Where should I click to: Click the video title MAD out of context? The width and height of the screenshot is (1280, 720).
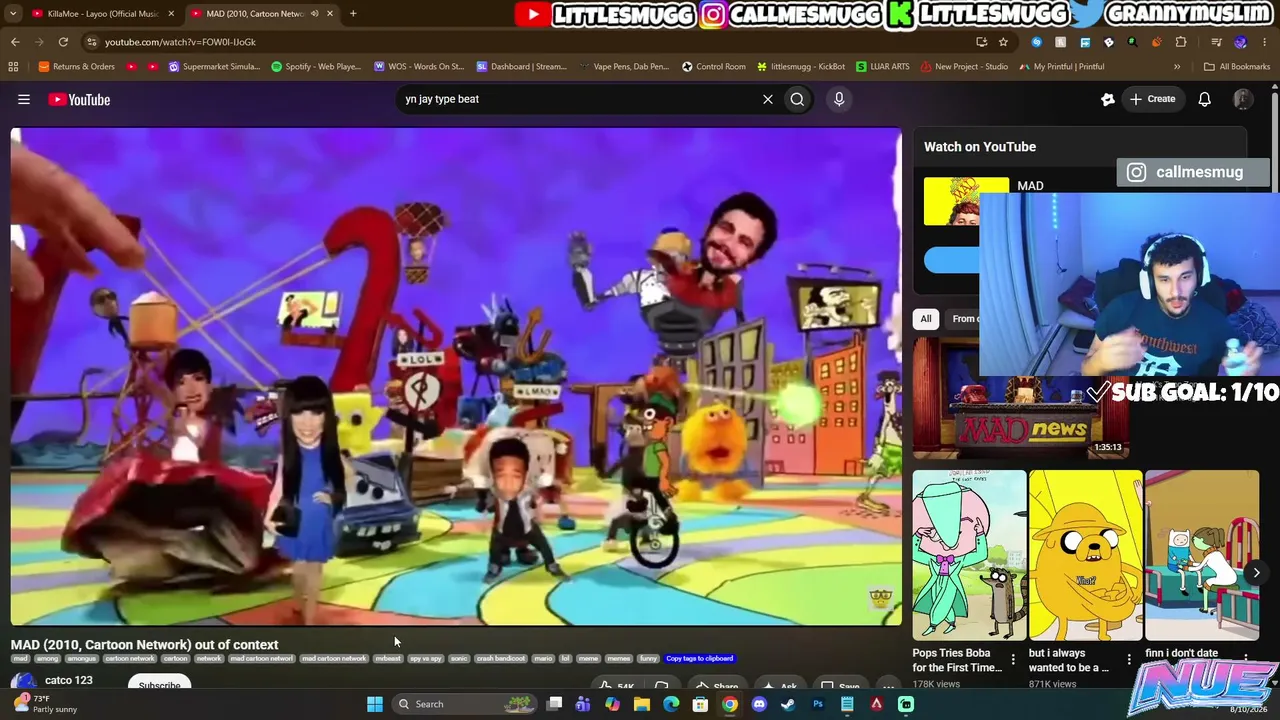pyautogui.click(x=144, y=645)
